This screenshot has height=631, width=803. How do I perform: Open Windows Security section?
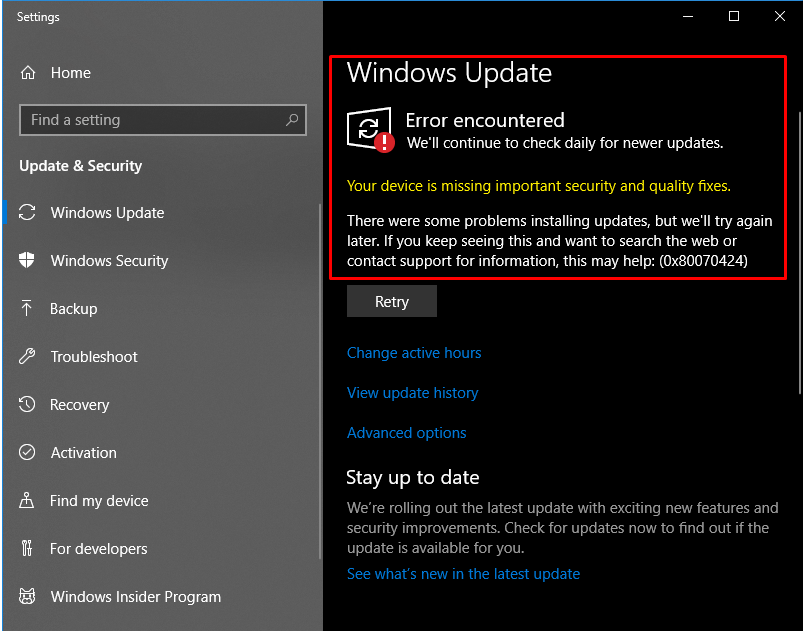click(x=109, y=261)
